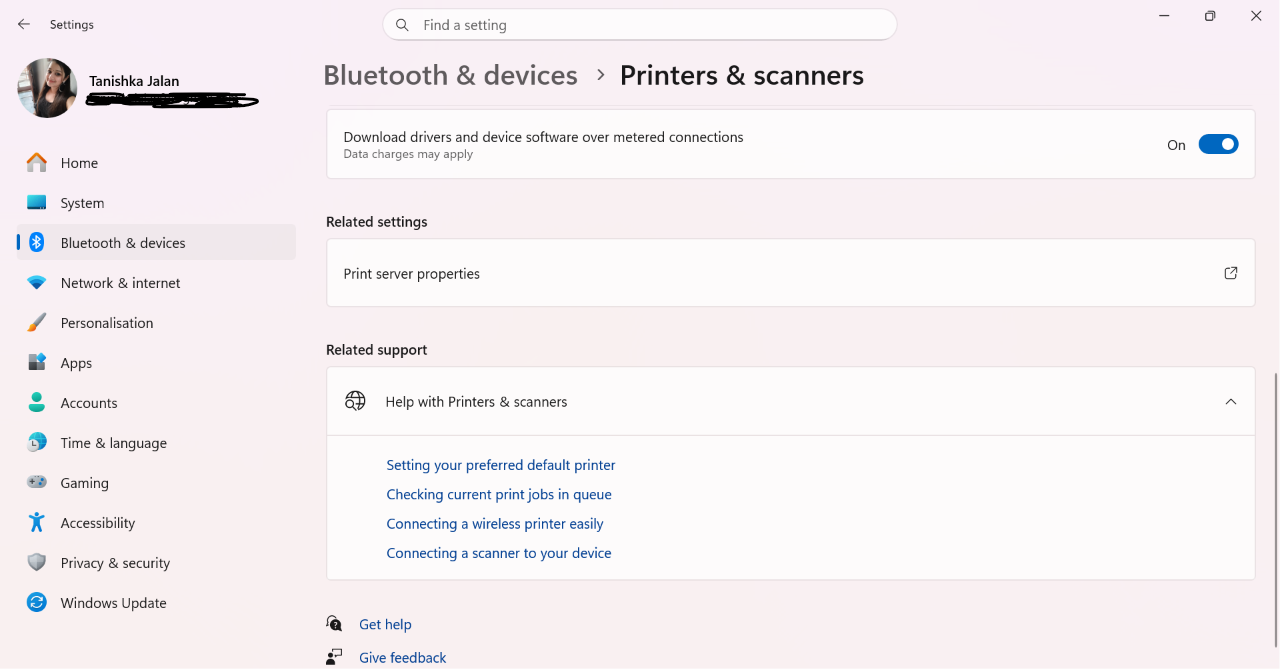Open Privacy & security settings
Screen dimensions: 1280x669
tap(156, 563)
